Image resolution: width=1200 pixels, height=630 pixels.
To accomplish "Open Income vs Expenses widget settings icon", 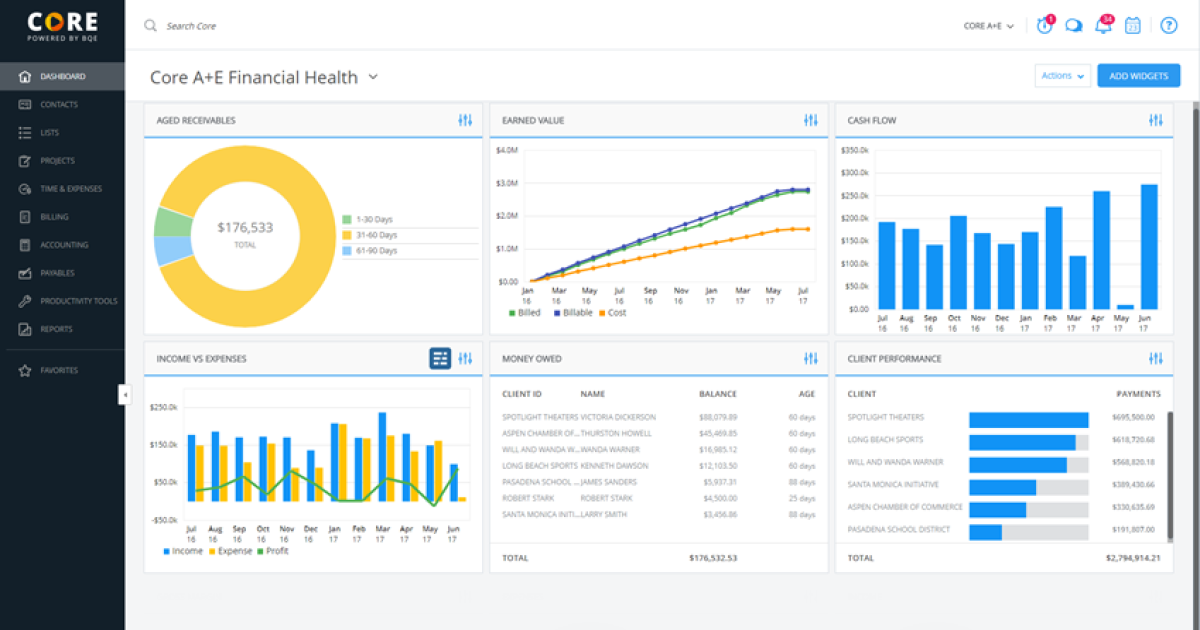I will tap(465, 358).
